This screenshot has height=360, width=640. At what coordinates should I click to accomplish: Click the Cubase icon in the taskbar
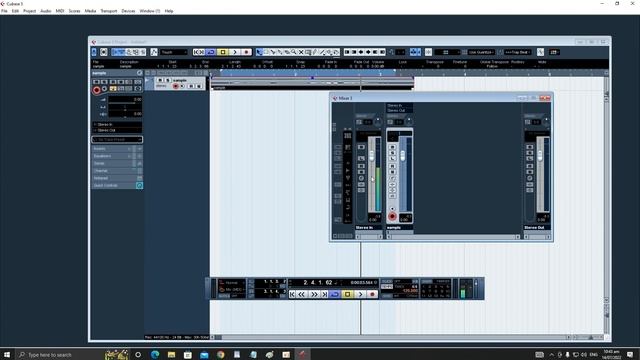click(x=302, y=355)
